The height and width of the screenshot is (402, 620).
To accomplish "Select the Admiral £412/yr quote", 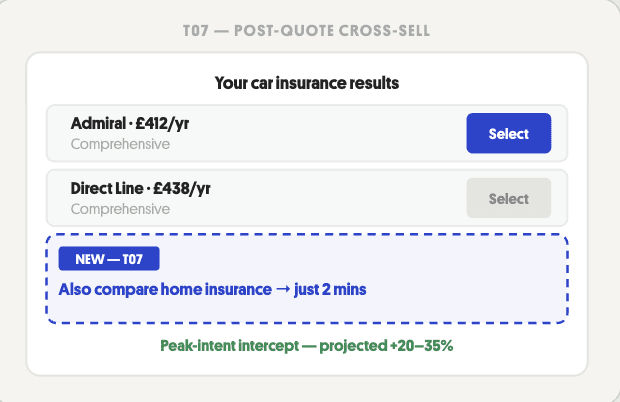I will [x=508, y=133].
